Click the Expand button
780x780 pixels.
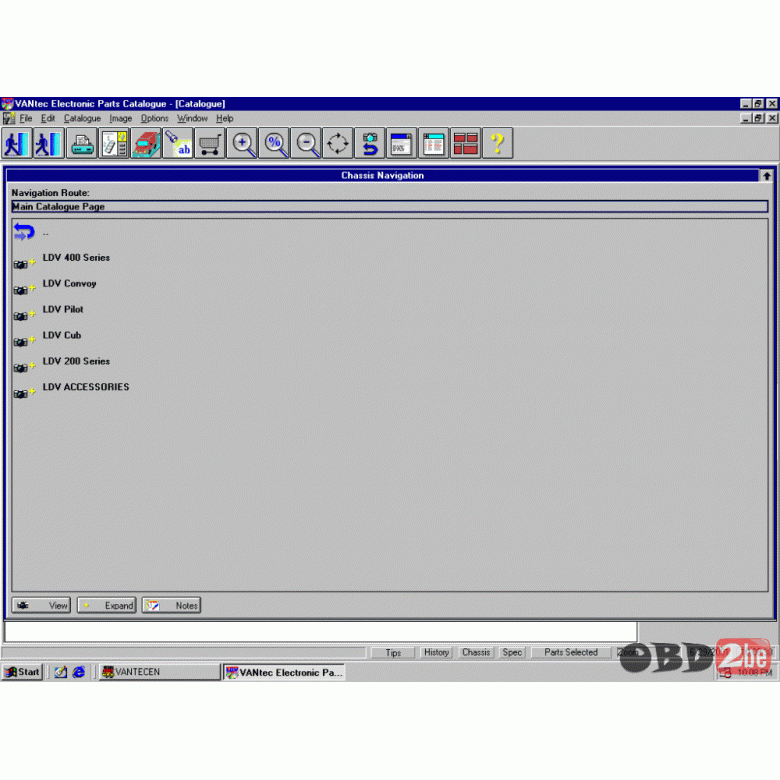pyautogui.click(x=106, y=605)
